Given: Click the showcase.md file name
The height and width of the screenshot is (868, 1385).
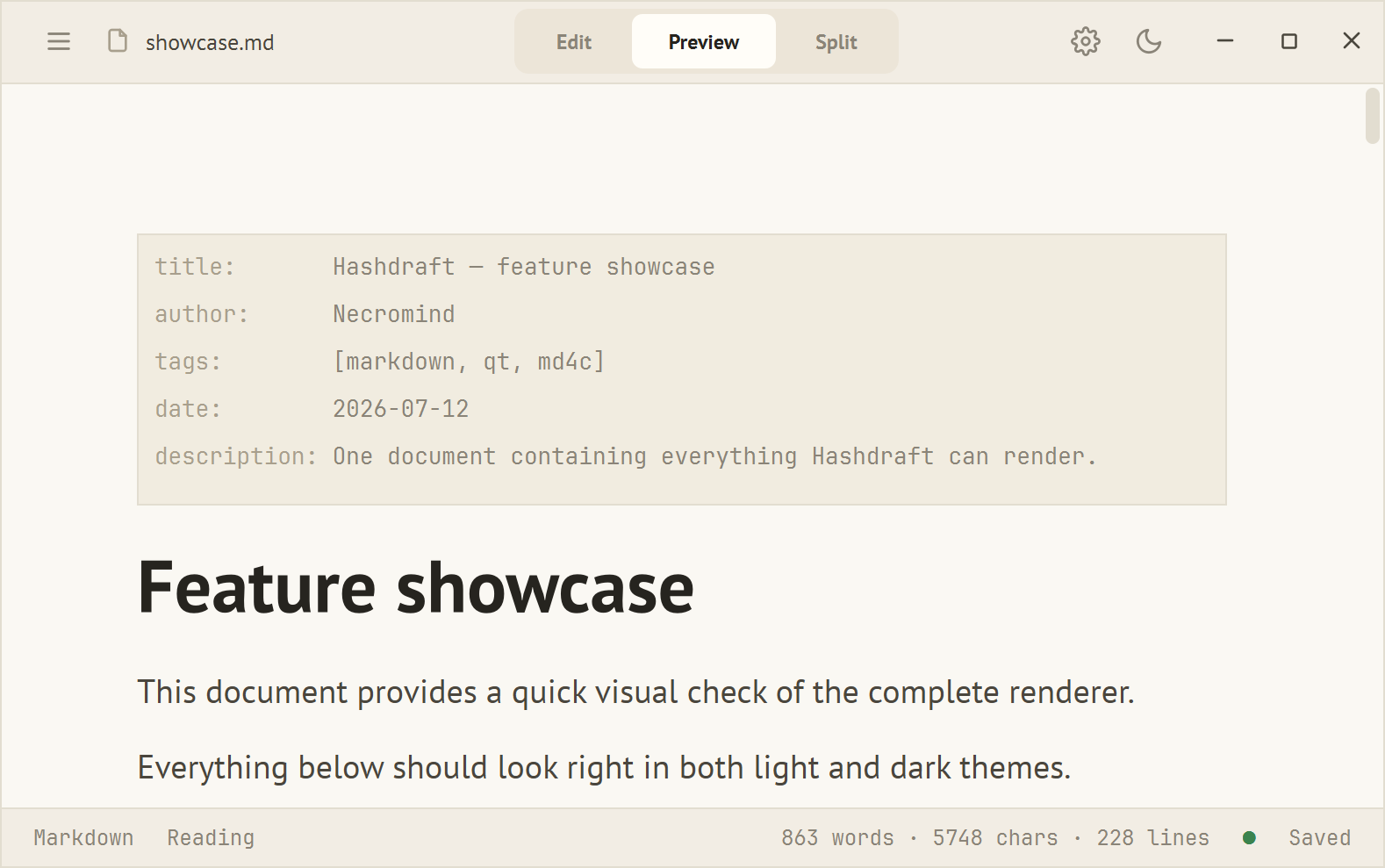Looking at the screenshot, I should (210, 42).
